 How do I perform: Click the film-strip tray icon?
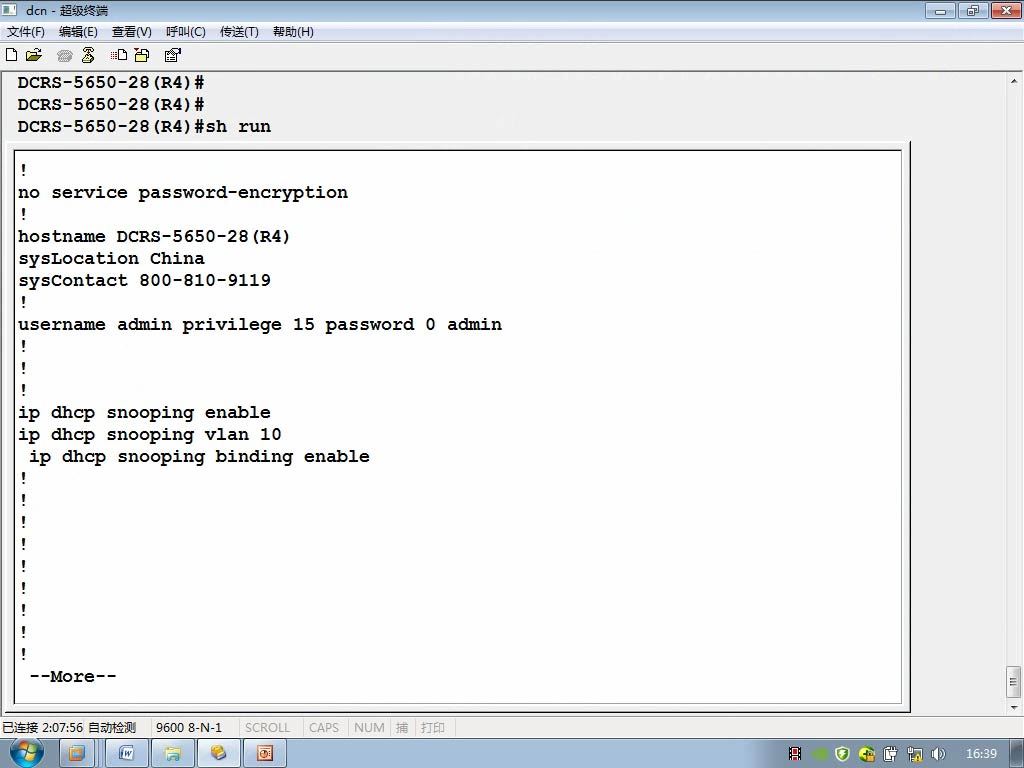click(795, 754)
